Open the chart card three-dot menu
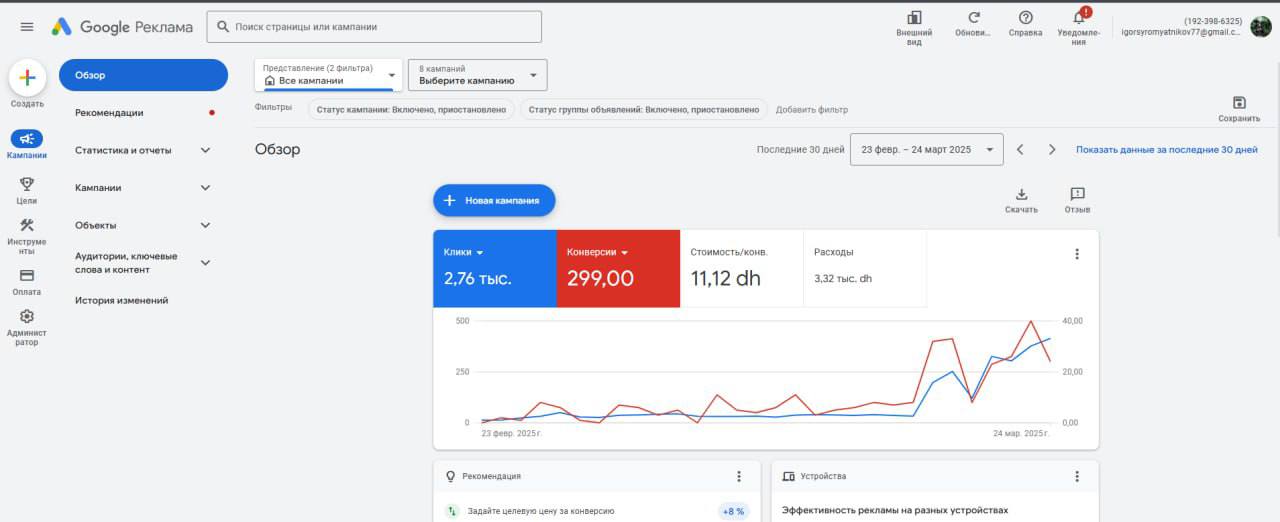 coord(1077,254)
